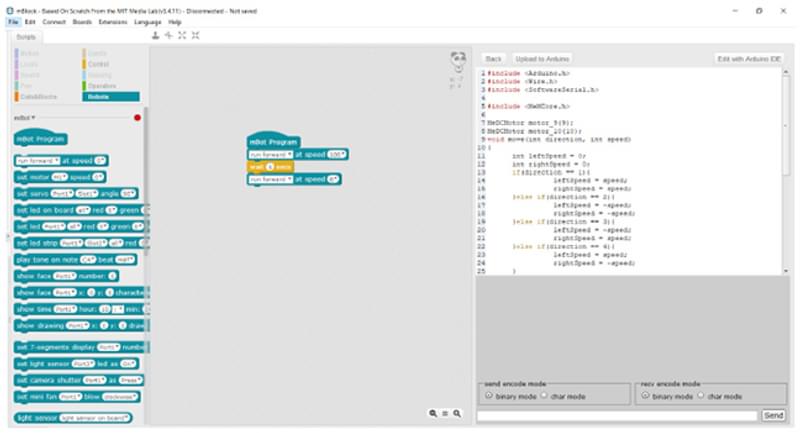Zoom out the script area
Image resolution: width=800 pixels, height=433 pixels.
[x=433, y=414]
